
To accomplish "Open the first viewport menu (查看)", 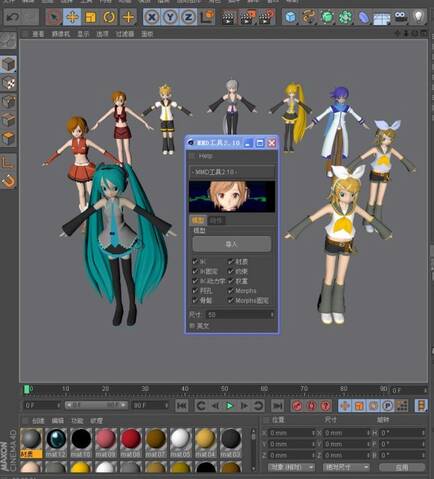I will pyautogui.click(x=38, y=34).
